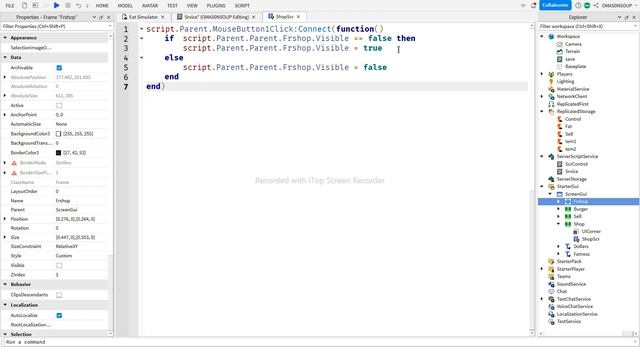The image size is (640, 360).
Task: Click the ScreenGui icon under StarterGui
Action: [560, 194]
